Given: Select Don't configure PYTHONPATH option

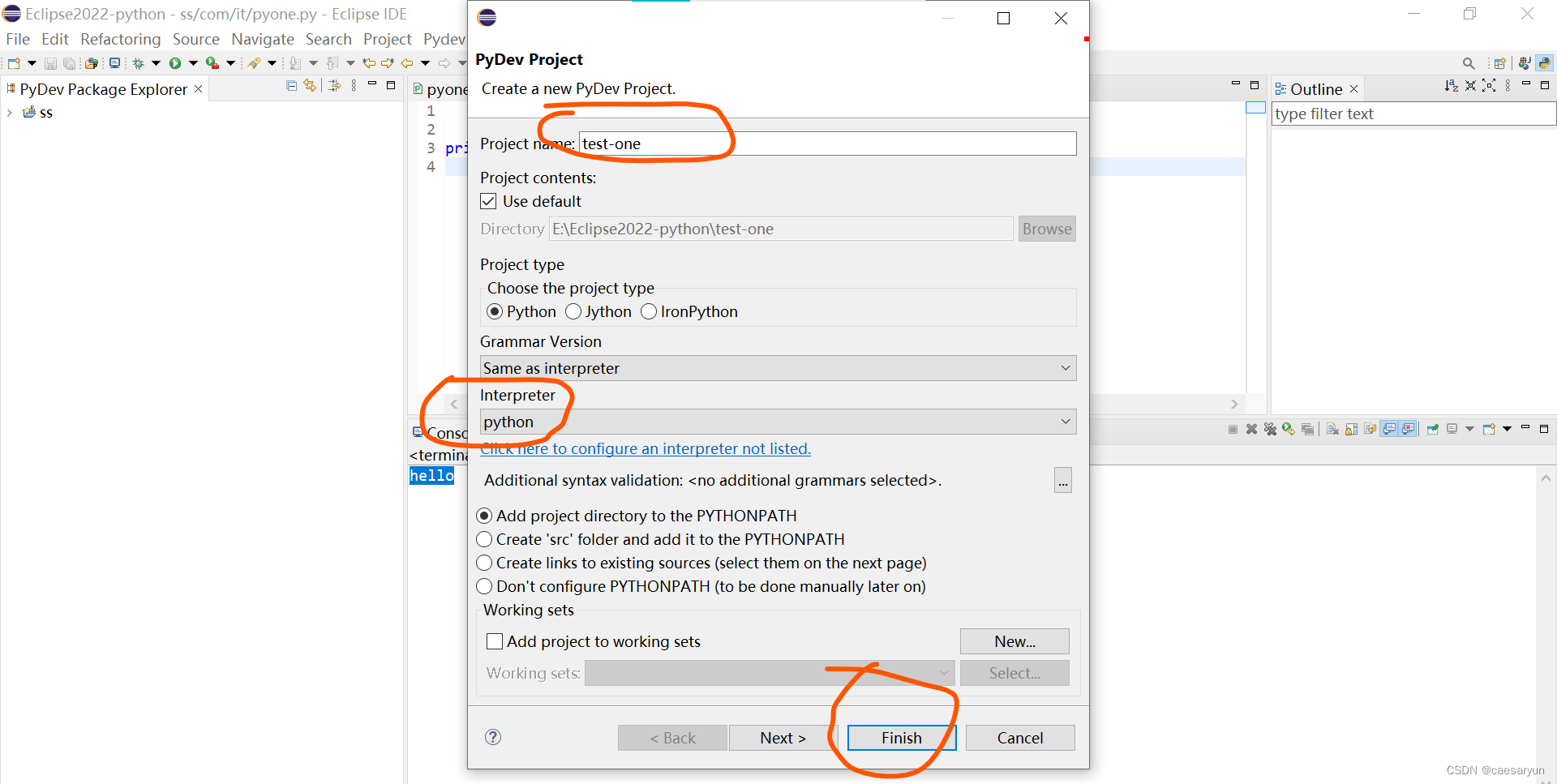Looking at the screenshot, I should click(484, 586).
